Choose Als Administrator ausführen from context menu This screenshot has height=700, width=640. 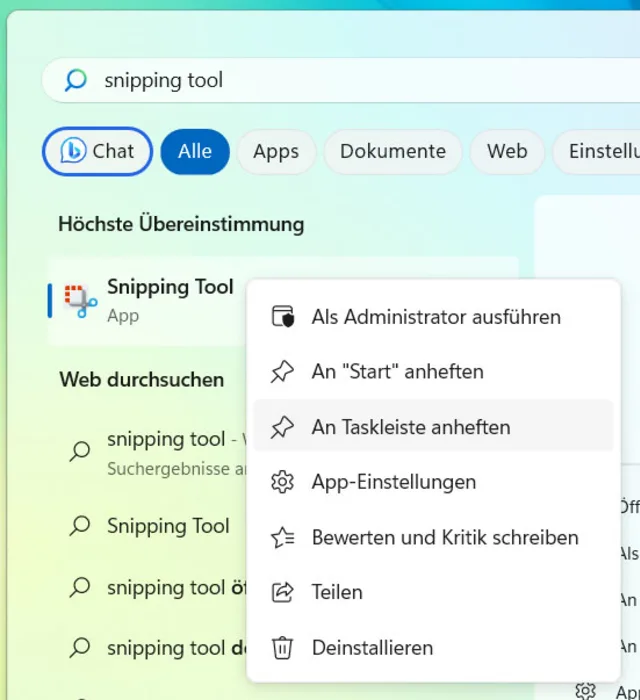click(x=436, y=317)
